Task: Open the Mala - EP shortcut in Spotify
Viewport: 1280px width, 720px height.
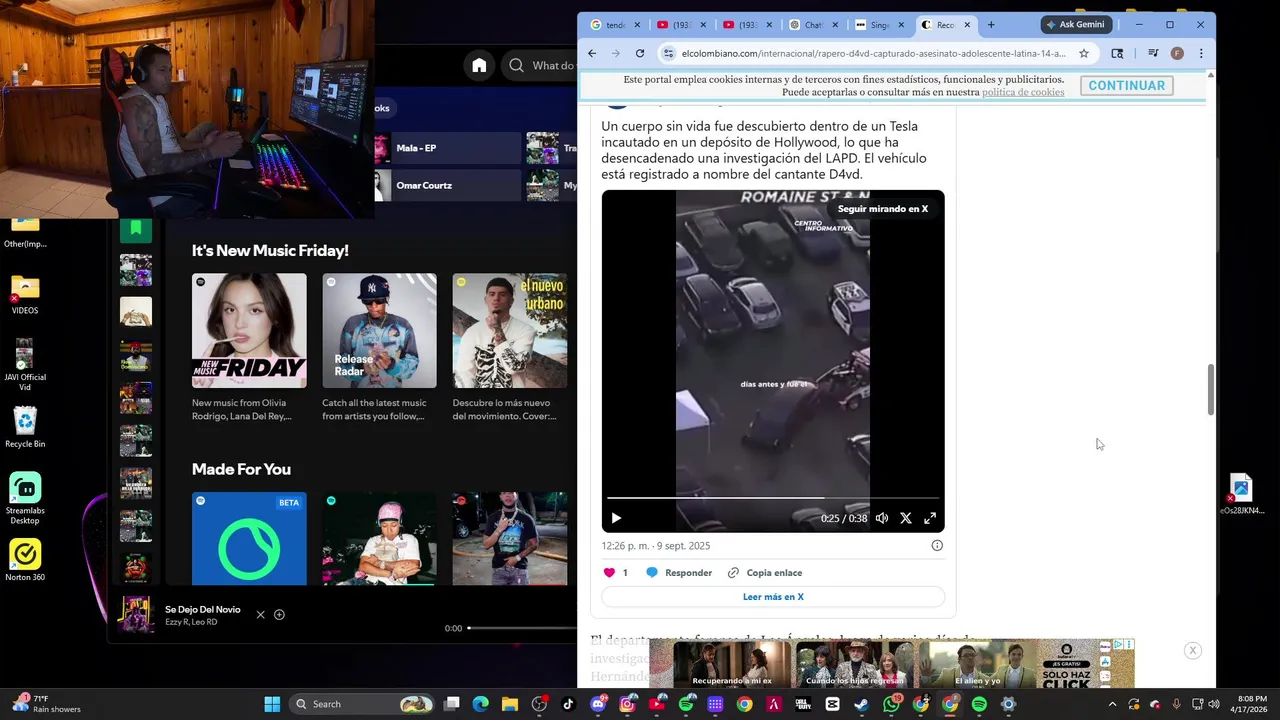Action: click(447, 148)
